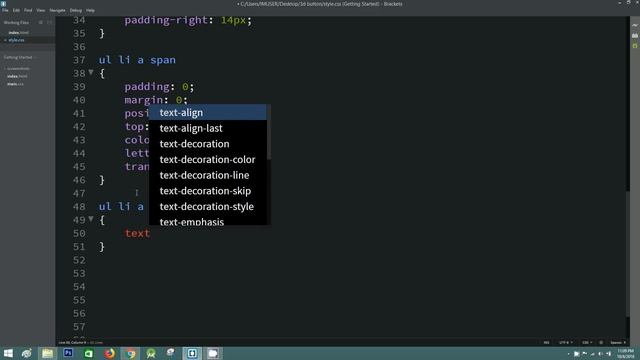Open the UTF-8 encoding dropdown
Viewport: 640px width, 360px height.
pyautogui.click(x=566, y=342)
